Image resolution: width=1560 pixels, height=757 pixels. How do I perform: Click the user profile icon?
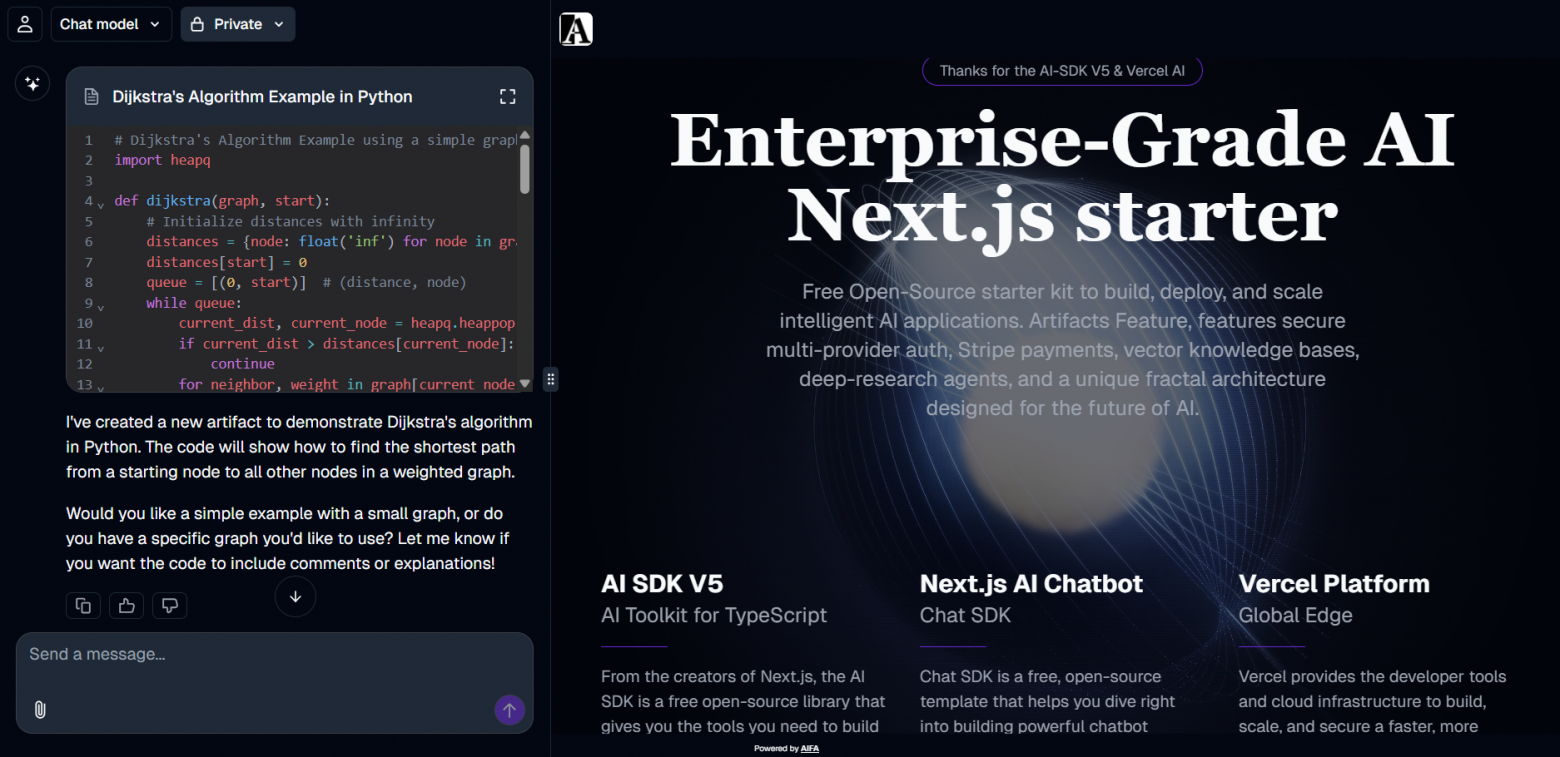(25, 24)
